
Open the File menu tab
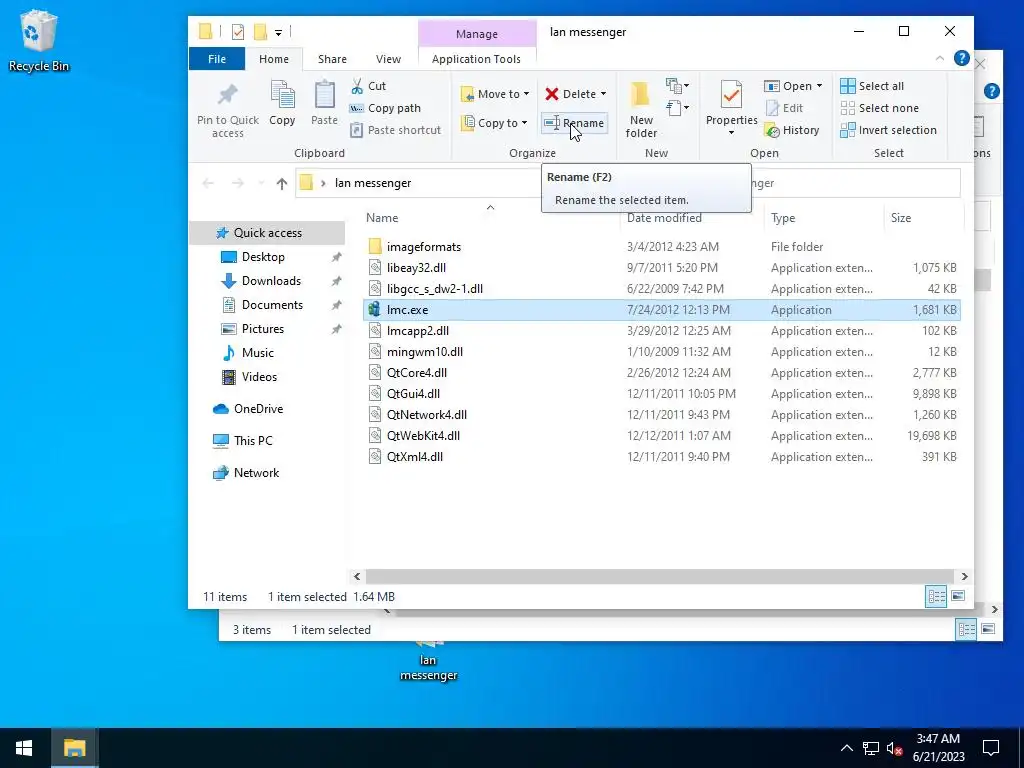217,59
